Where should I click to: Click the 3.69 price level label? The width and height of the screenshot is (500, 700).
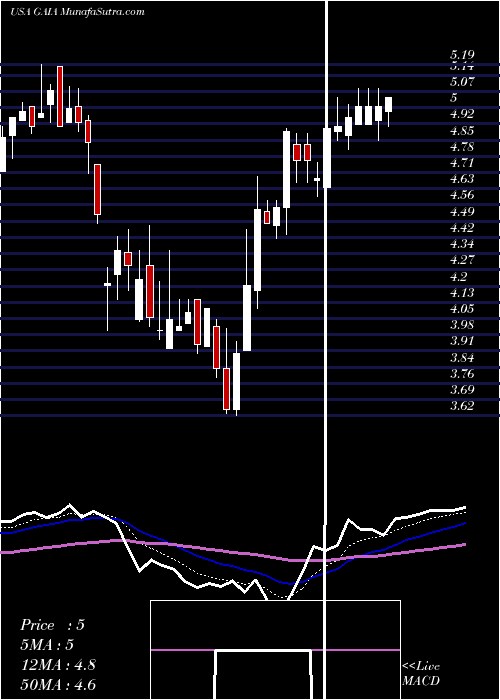[x=462, y=390]
